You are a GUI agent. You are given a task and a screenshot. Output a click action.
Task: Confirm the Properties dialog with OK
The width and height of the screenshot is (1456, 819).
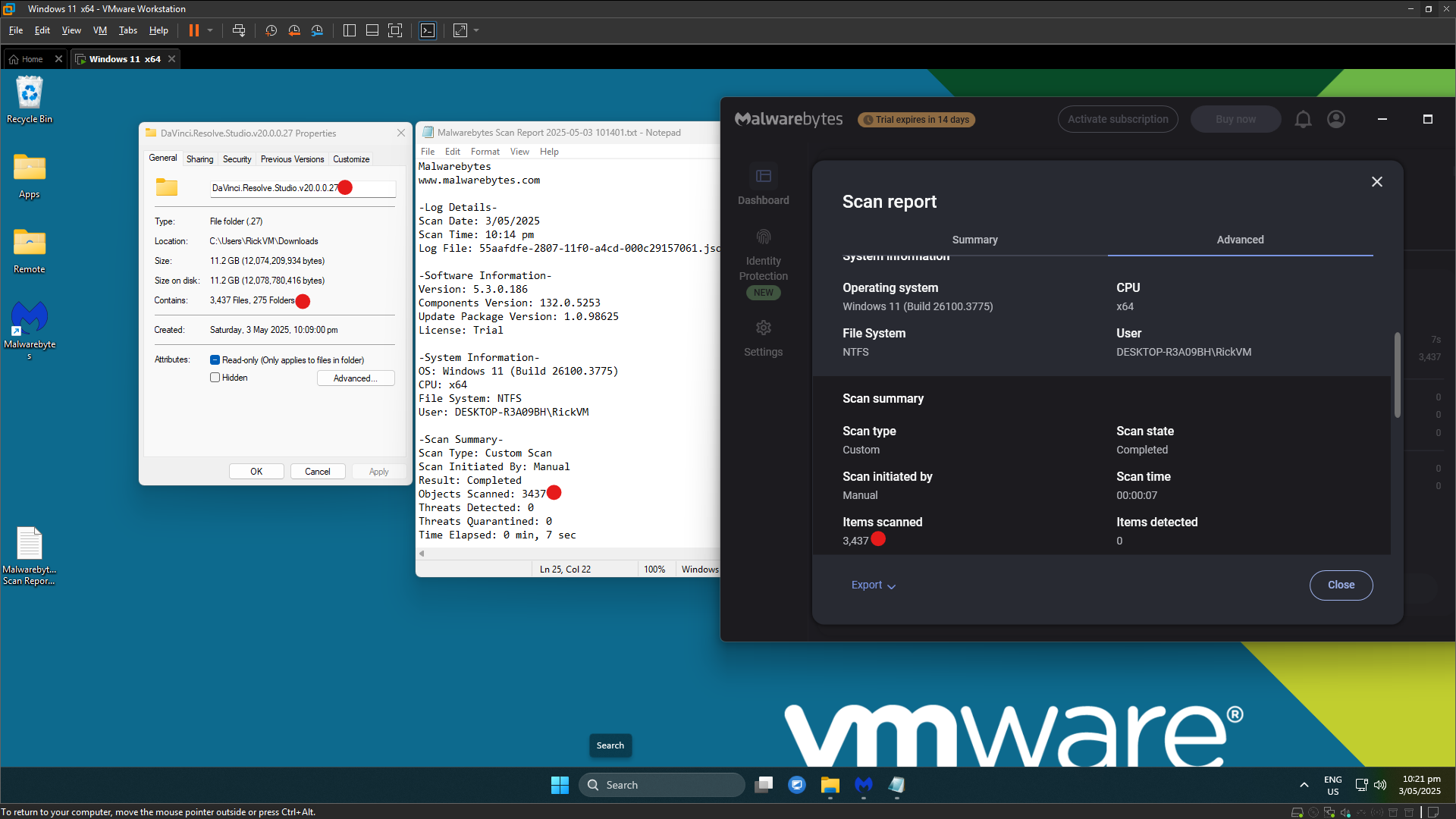pos(256,472)
